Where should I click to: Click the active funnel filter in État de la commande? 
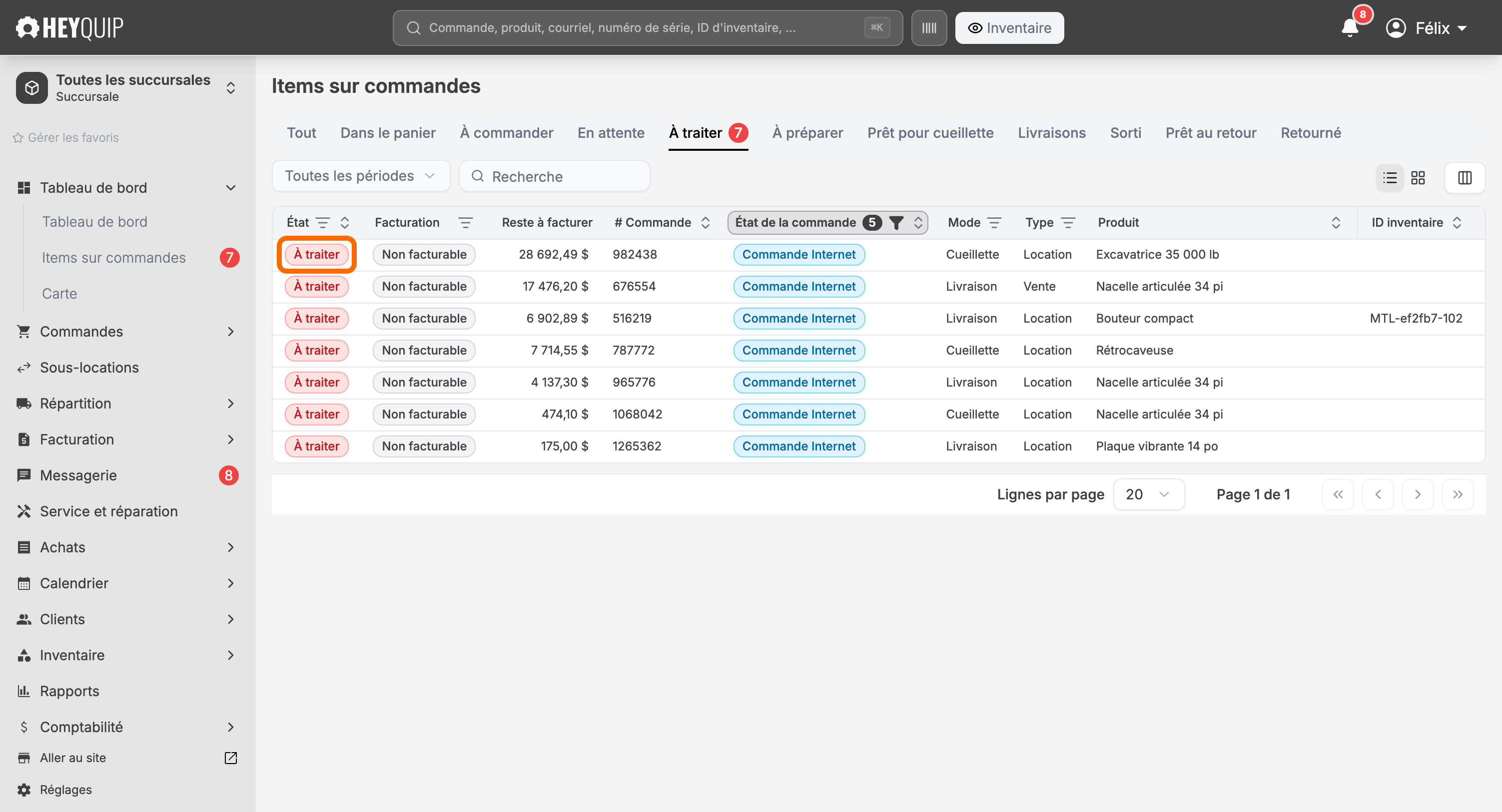click(x=896, y=223)
